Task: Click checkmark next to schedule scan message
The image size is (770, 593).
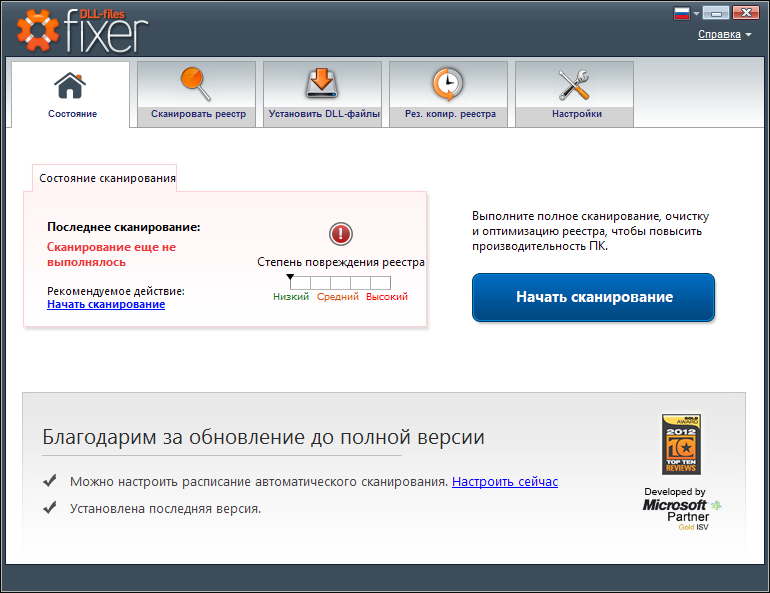Action: click(50, 481)
